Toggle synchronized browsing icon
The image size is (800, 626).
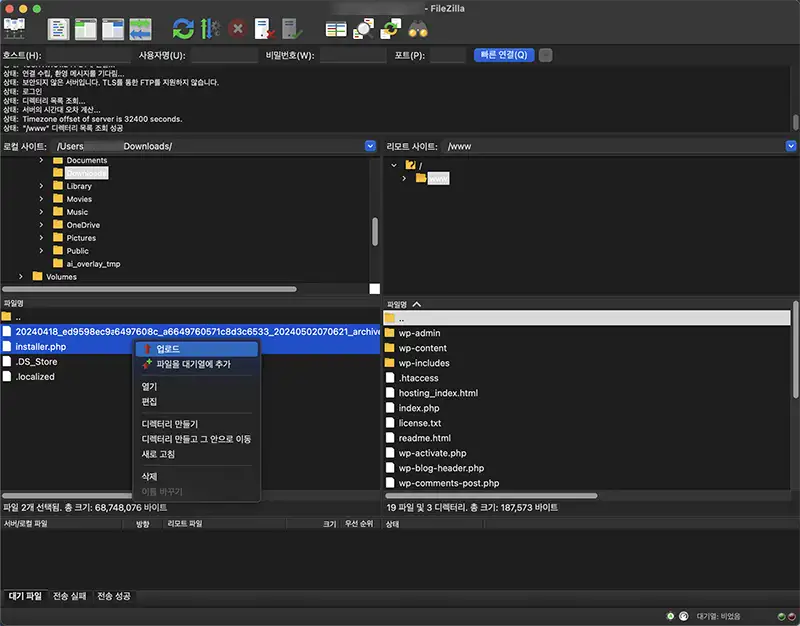tap(390, 29)
